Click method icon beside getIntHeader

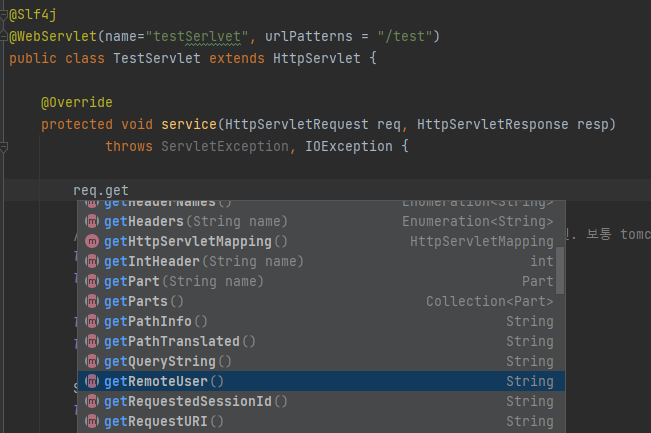click(x=92, y=261)
